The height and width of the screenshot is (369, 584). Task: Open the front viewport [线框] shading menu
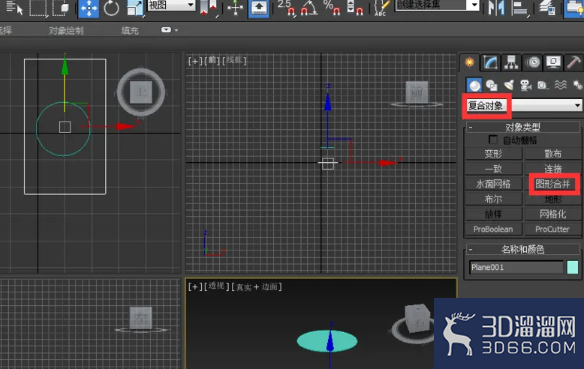coord(234,60)
